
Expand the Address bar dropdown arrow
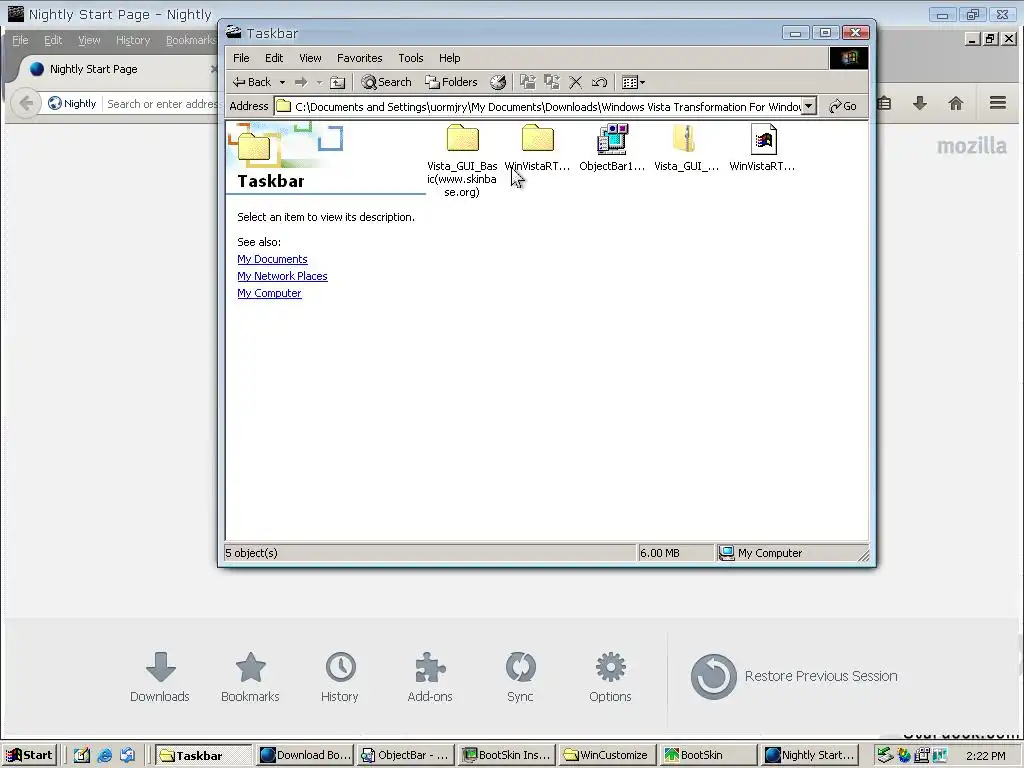[x=808, y=106]
